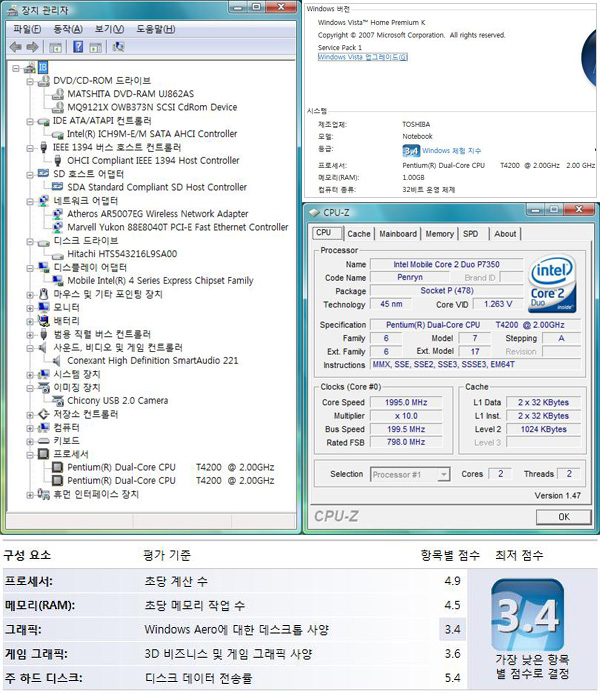Select MATSHITA DVD-RAM UJ862AS drive icon

58,94
